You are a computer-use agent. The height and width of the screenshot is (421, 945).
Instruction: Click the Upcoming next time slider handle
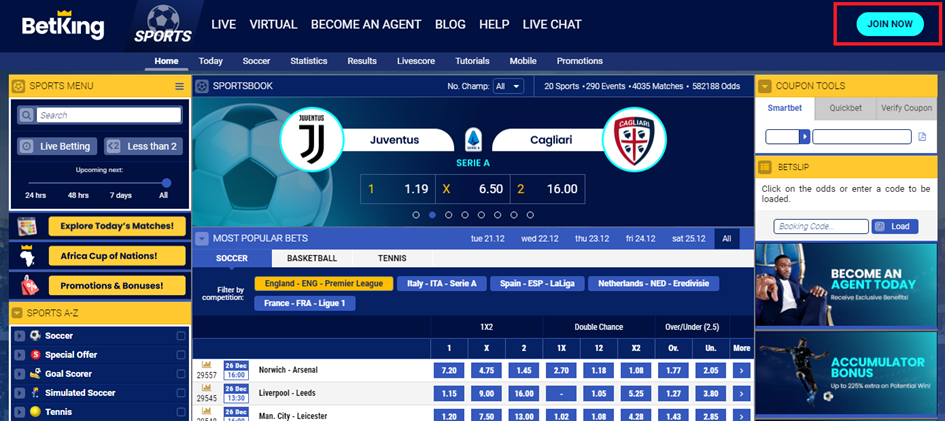[166, 183]
